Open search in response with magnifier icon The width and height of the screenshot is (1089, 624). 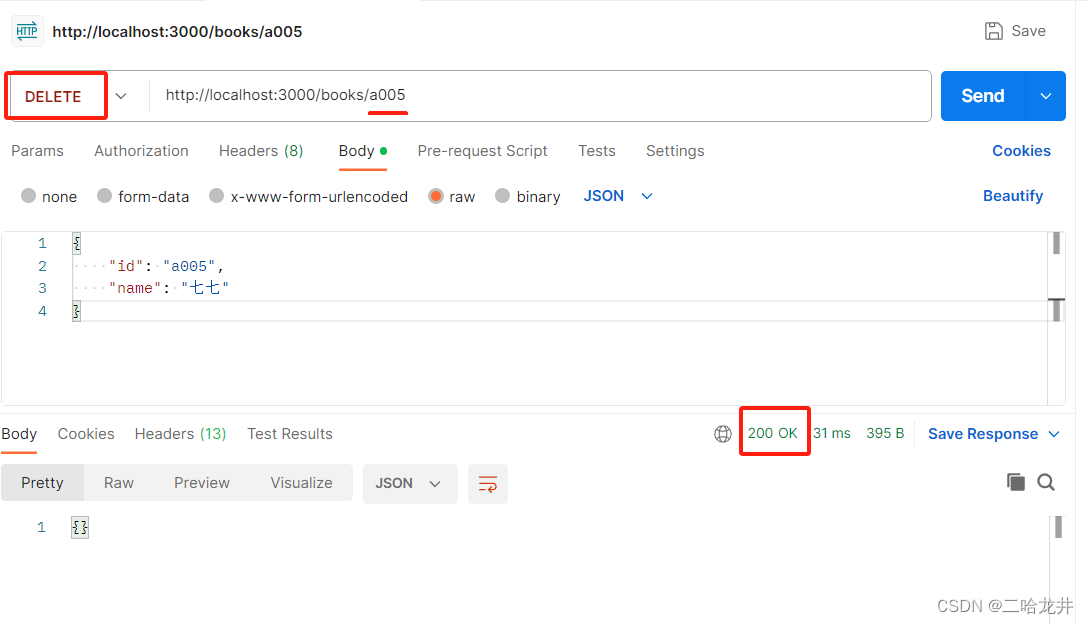(1046, 482)
